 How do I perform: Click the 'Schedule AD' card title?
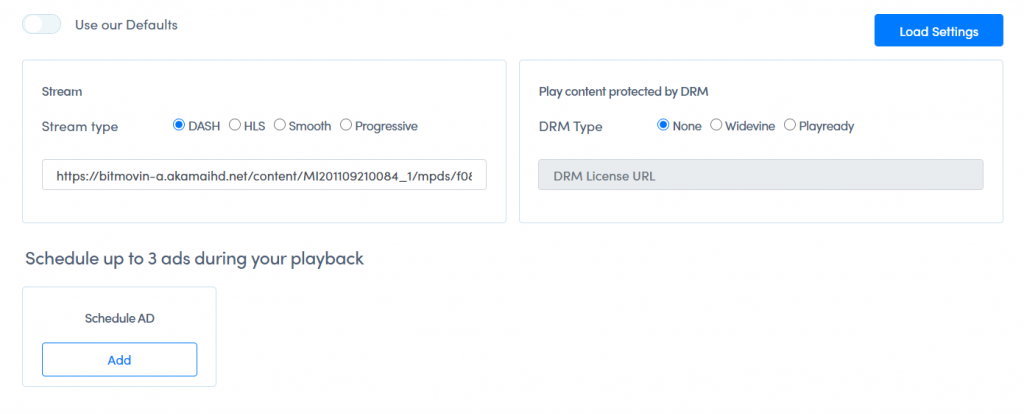click(x=119, y=318)
